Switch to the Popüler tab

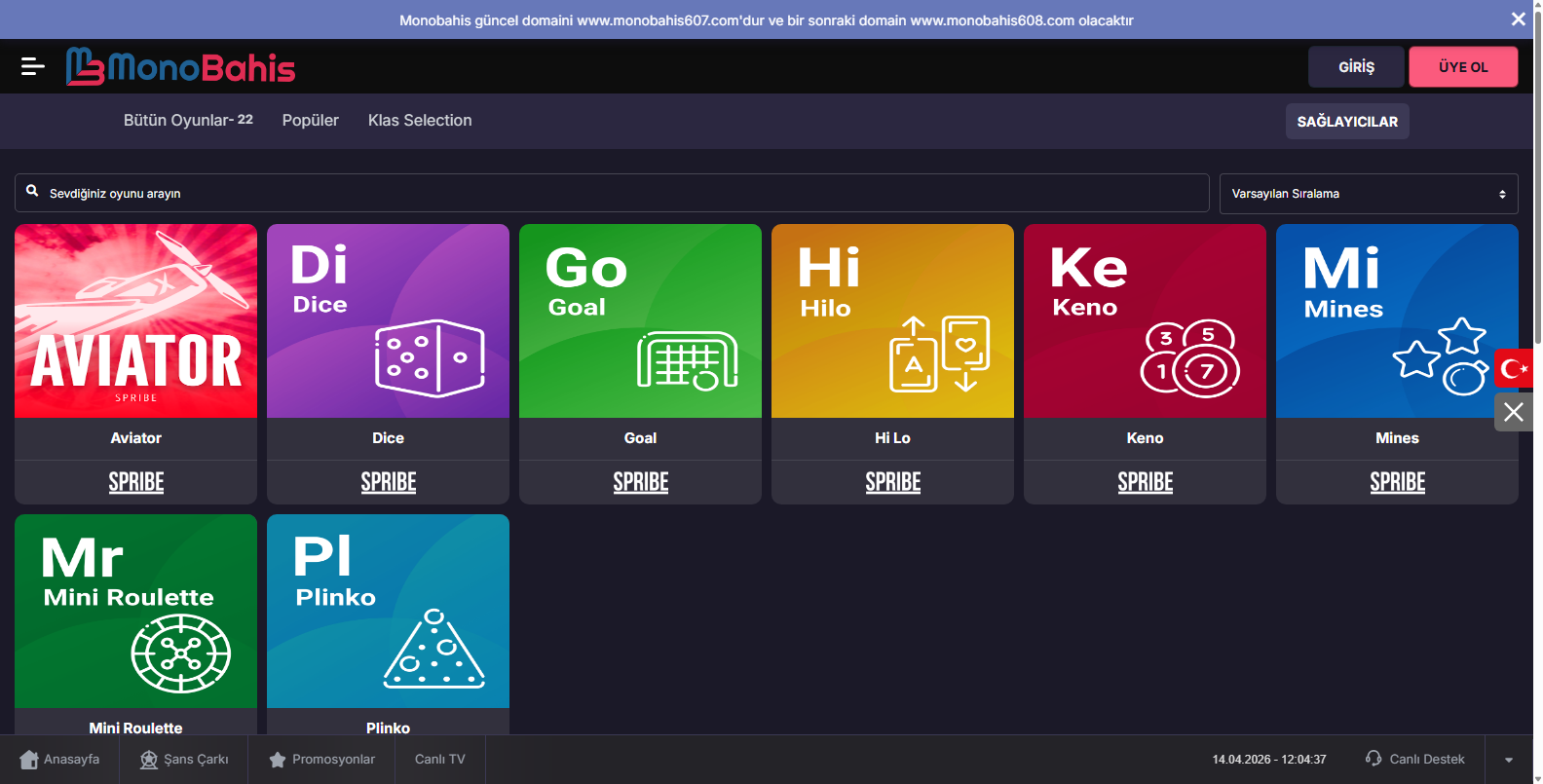[x=311, y=121]
